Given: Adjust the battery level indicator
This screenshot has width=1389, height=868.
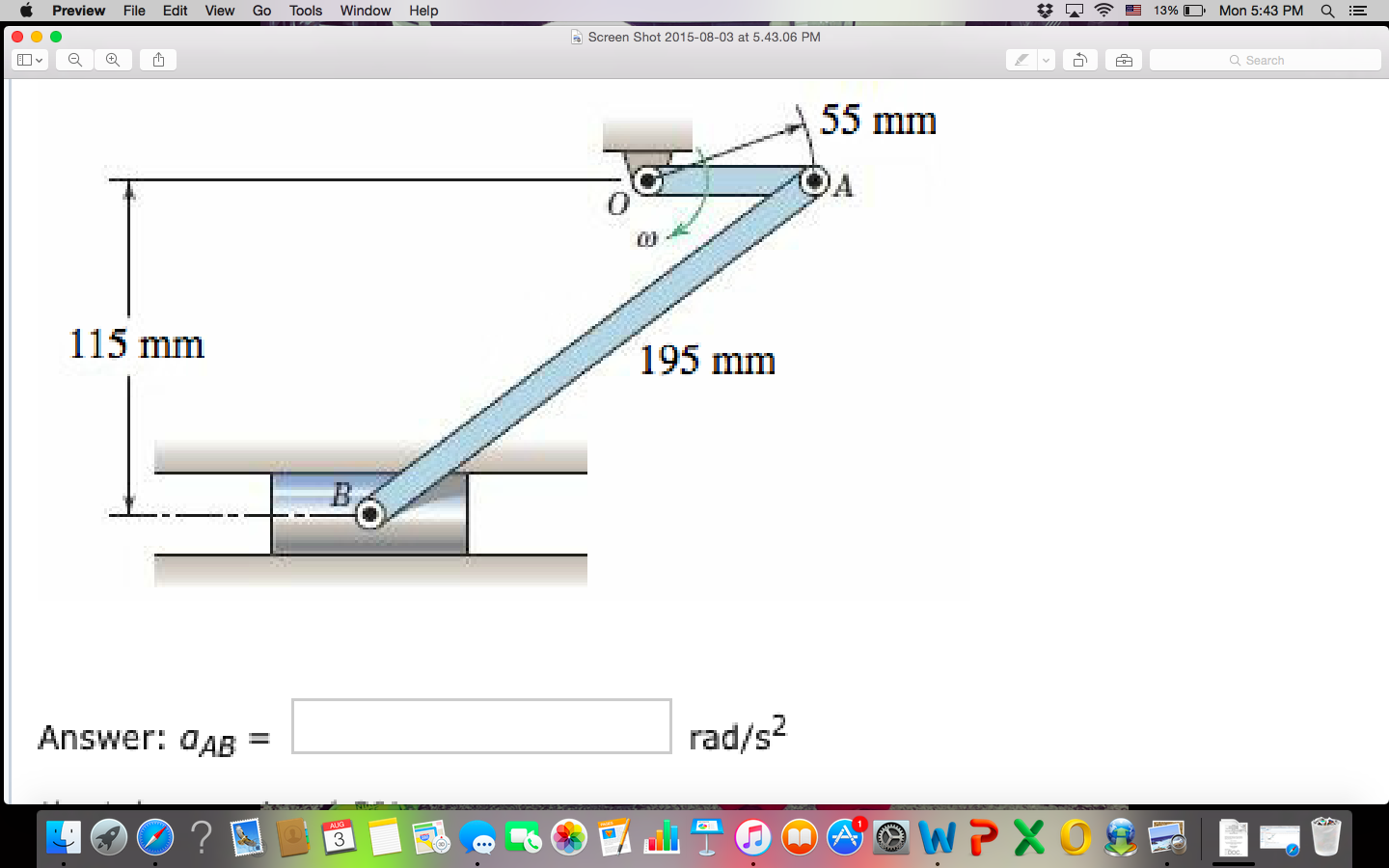Looking at the screenshot, I should click(1194, 11).
